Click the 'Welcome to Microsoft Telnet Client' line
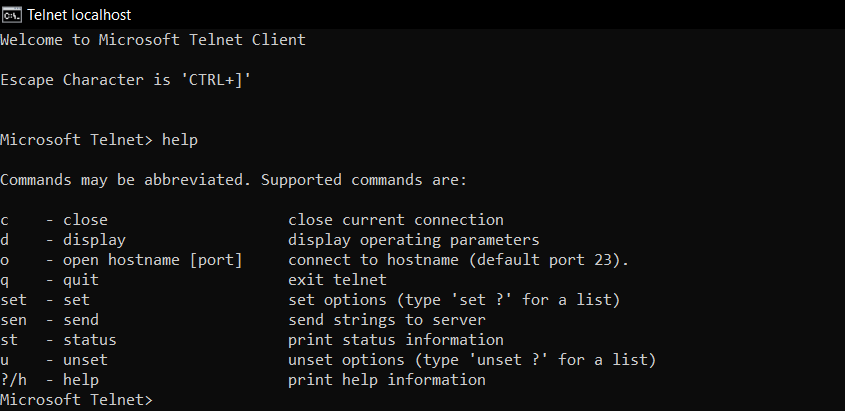845x411 pixels. click(x=153, y=40)
